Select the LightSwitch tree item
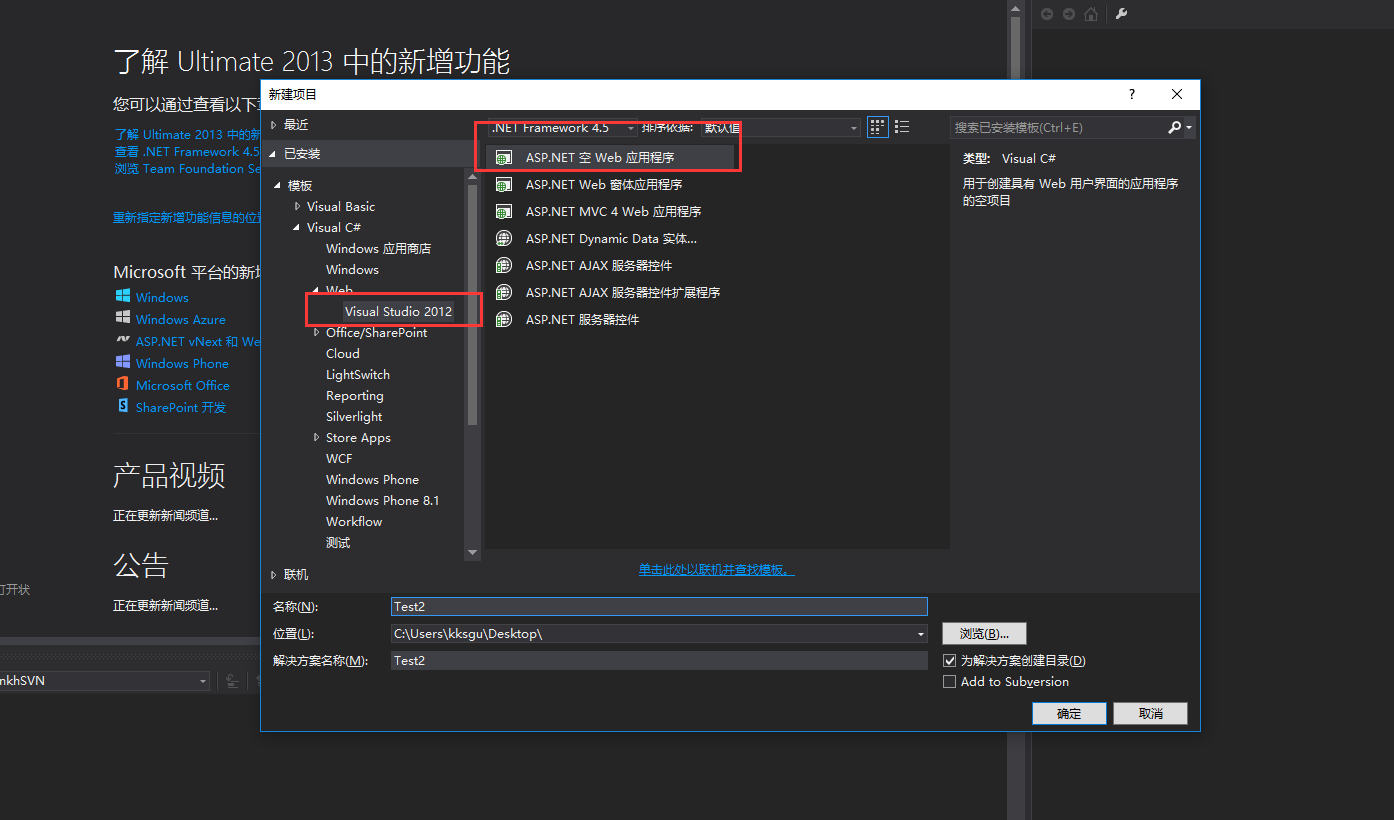This screenshot has height=820, width=1394. pyautogui.click(x=358, y=375)
